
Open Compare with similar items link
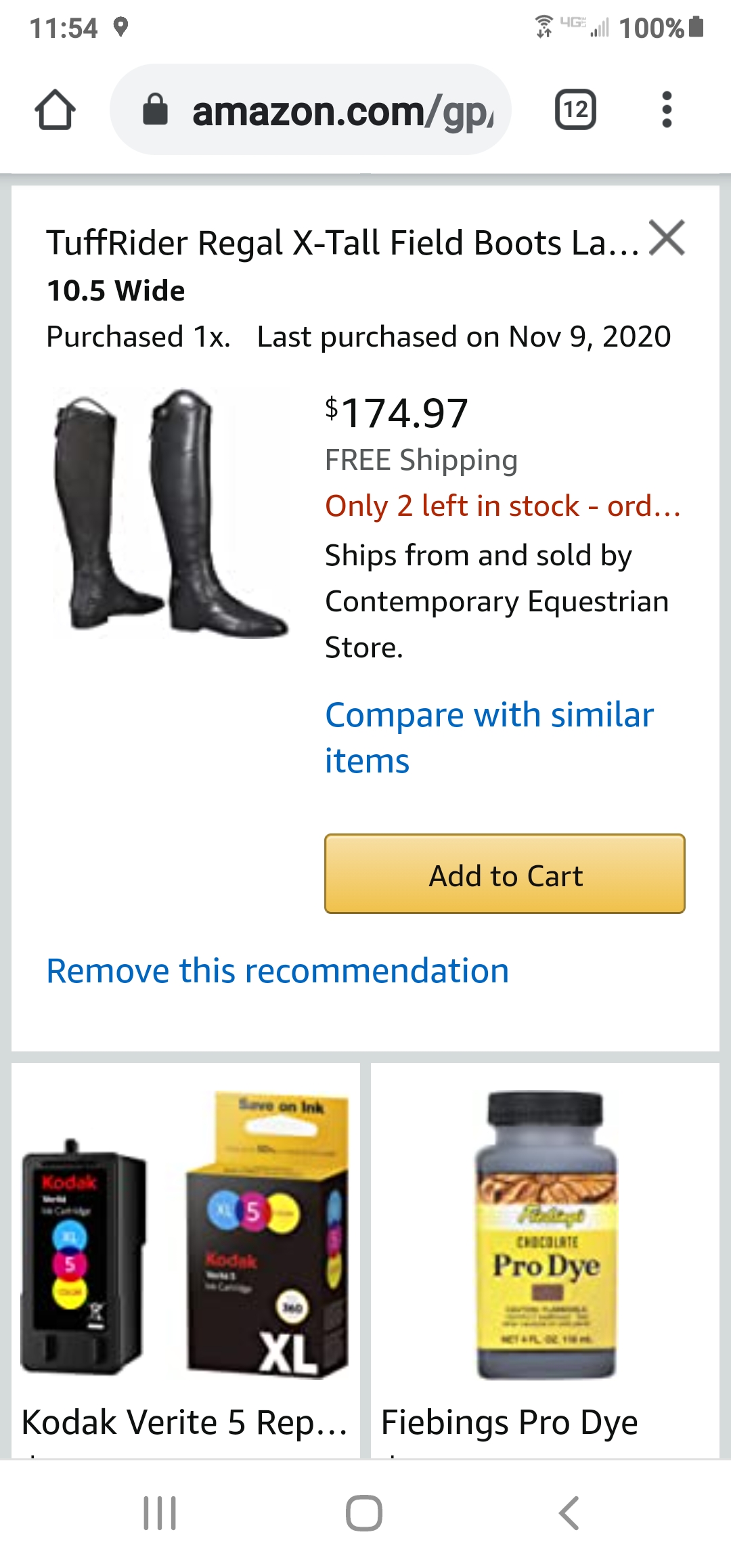(x=489, y=737)
